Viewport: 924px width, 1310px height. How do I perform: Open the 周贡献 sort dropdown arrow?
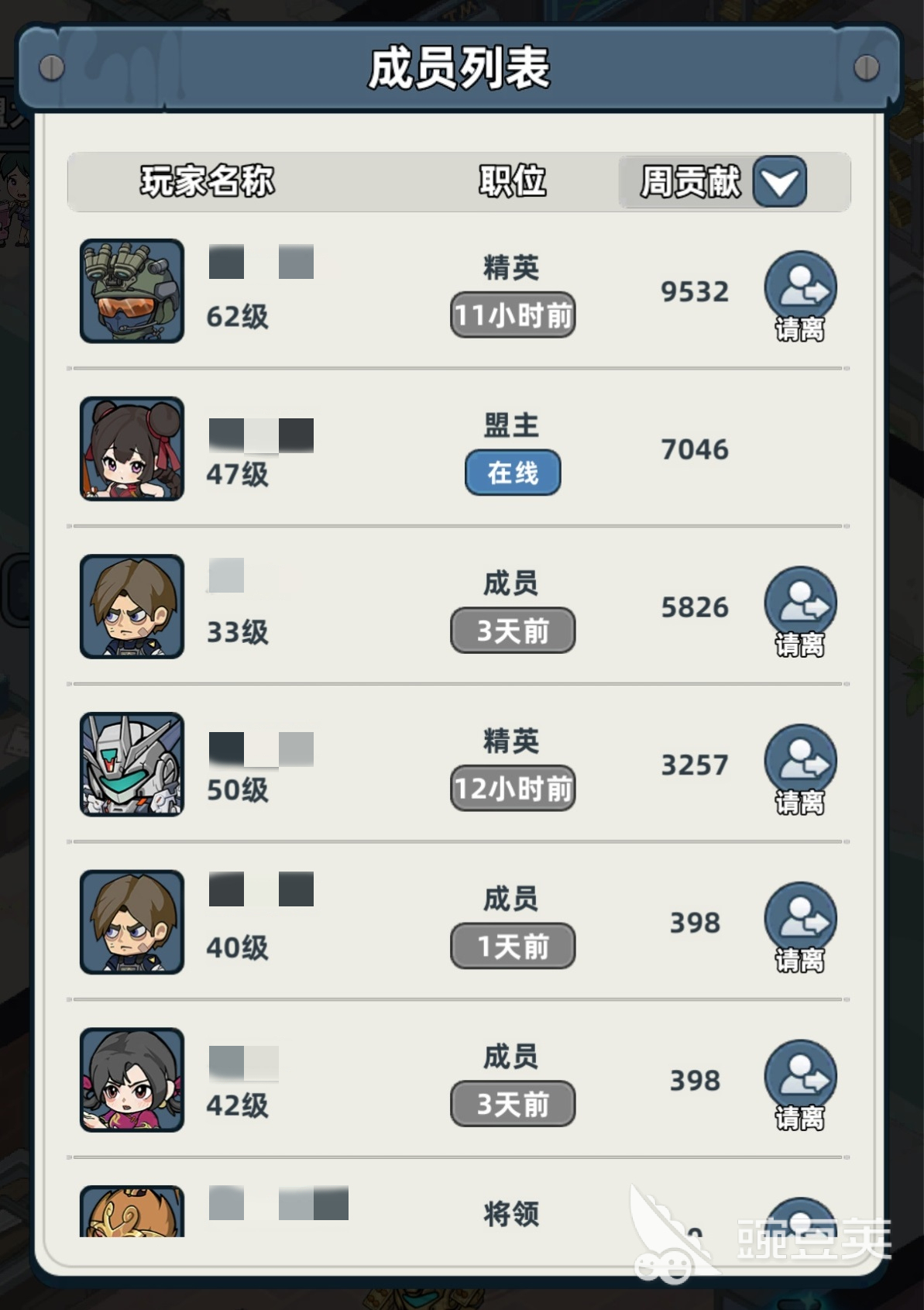pyautogui.click(x=779, y=182)
